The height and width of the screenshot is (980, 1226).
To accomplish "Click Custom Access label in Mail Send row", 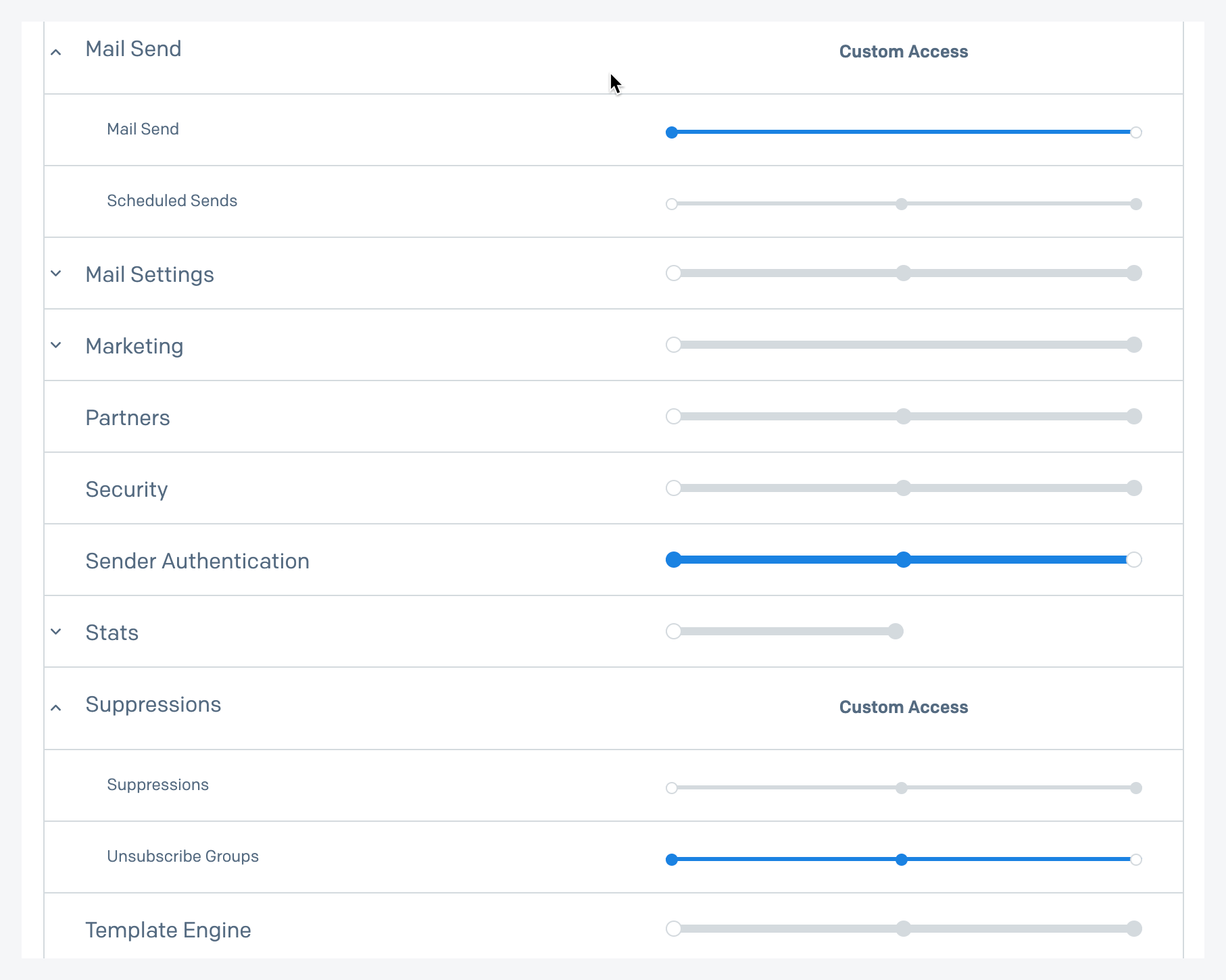I will 903,52.
